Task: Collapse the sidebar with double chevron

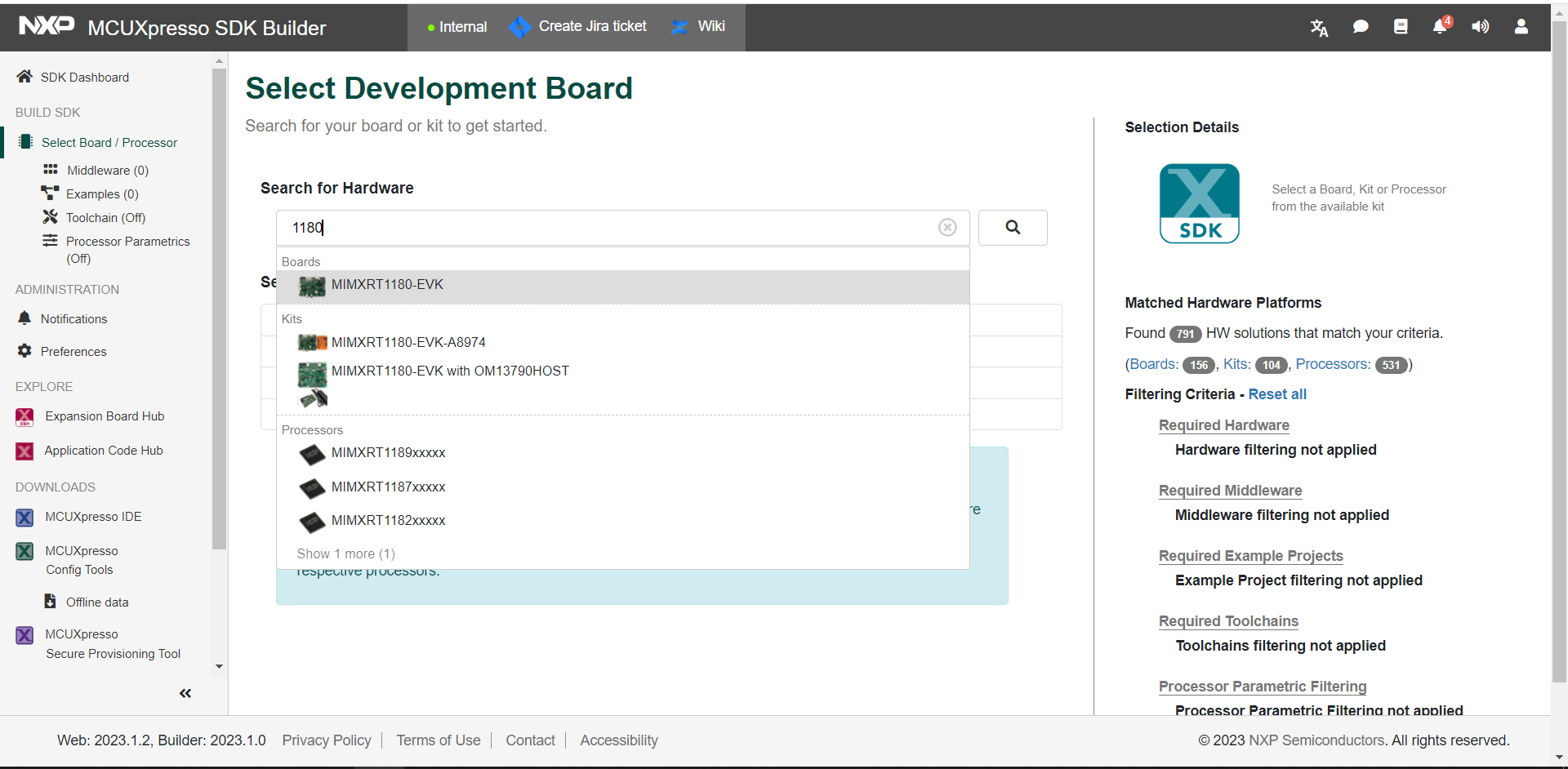Action: click(185, 693)
